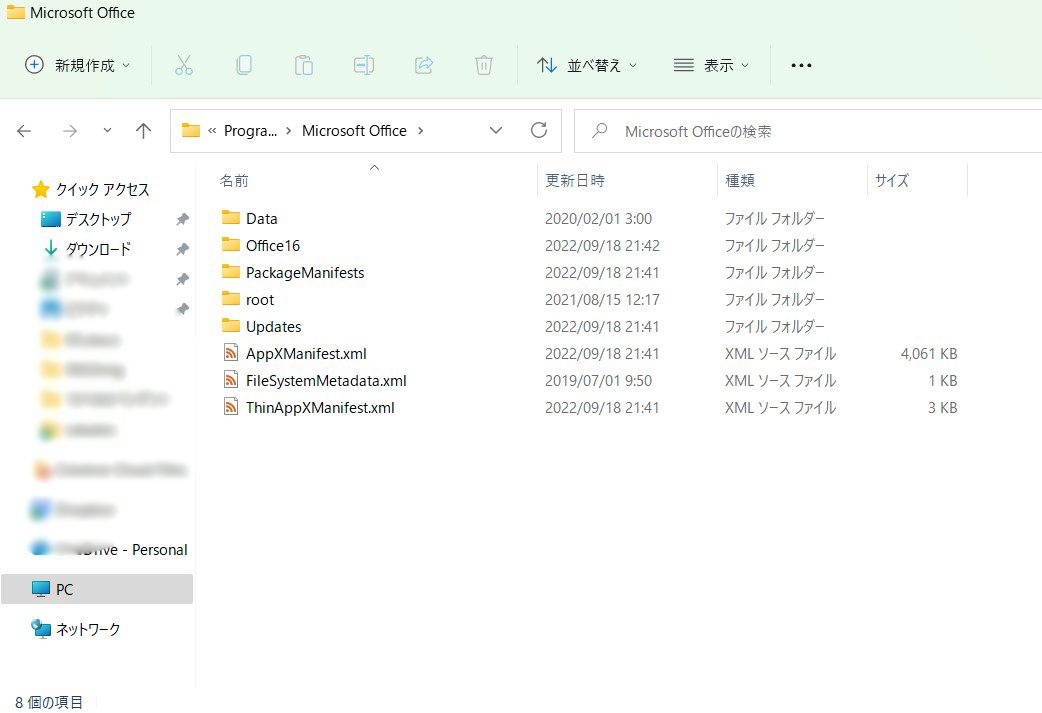Viewport: 1042px width, 713px height.
Task: Unpin ダウンロード using its pin icon
Action: tap(182, 249)
